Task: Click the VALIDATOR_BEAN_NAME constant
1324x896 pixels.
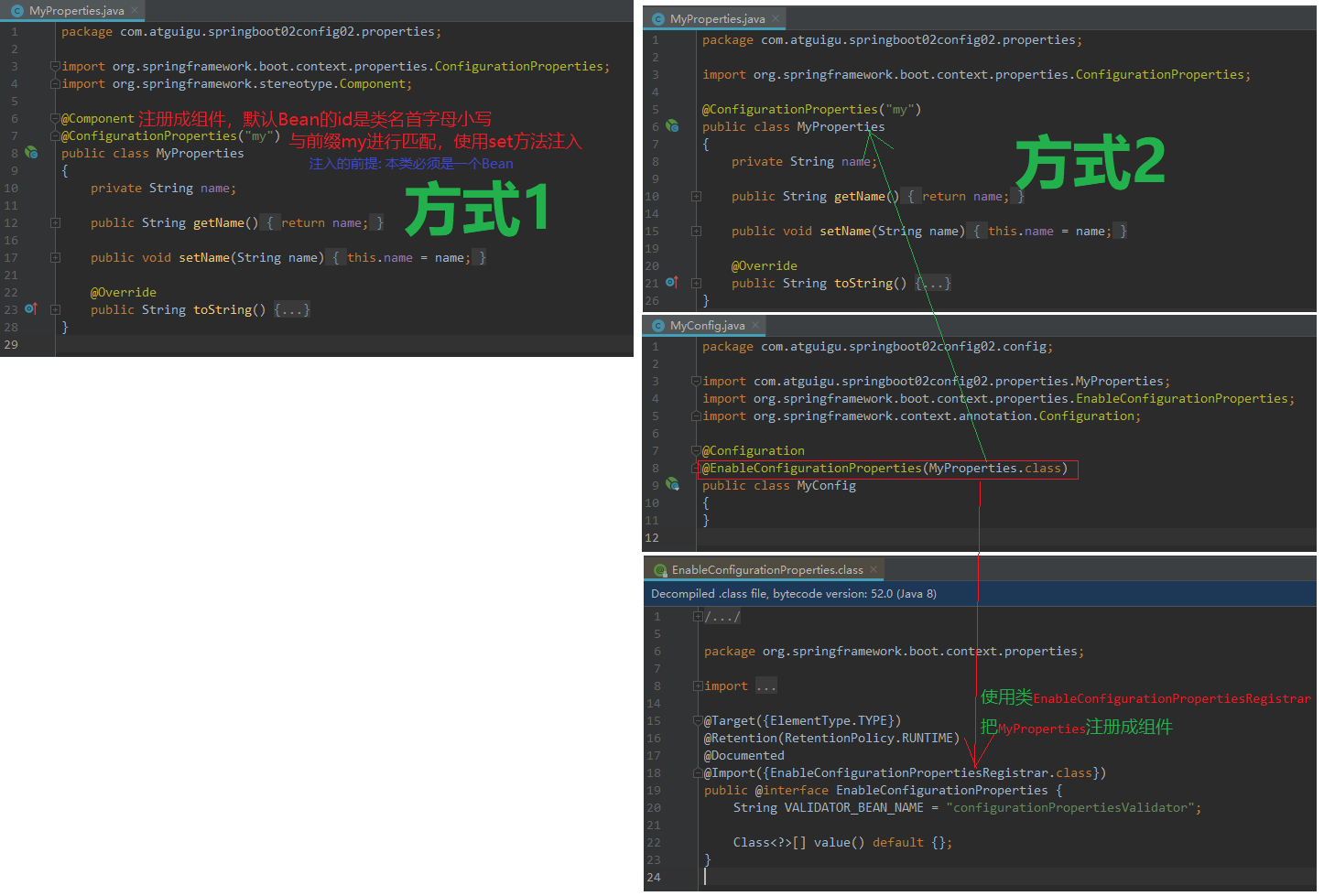Action: click(x=854, y=807)
